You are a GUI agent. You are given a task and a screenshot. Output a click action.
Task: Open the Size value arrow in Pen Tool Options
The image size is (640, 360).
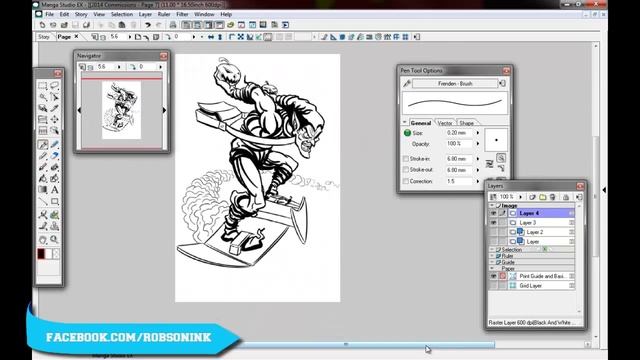[x=478, y=133]
